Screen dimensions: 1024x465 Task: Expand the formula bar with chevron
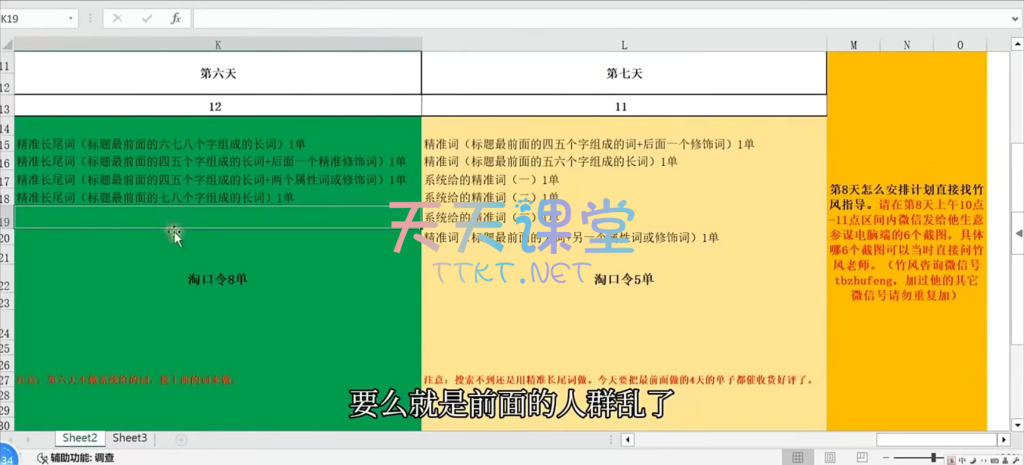[1014, 18]
